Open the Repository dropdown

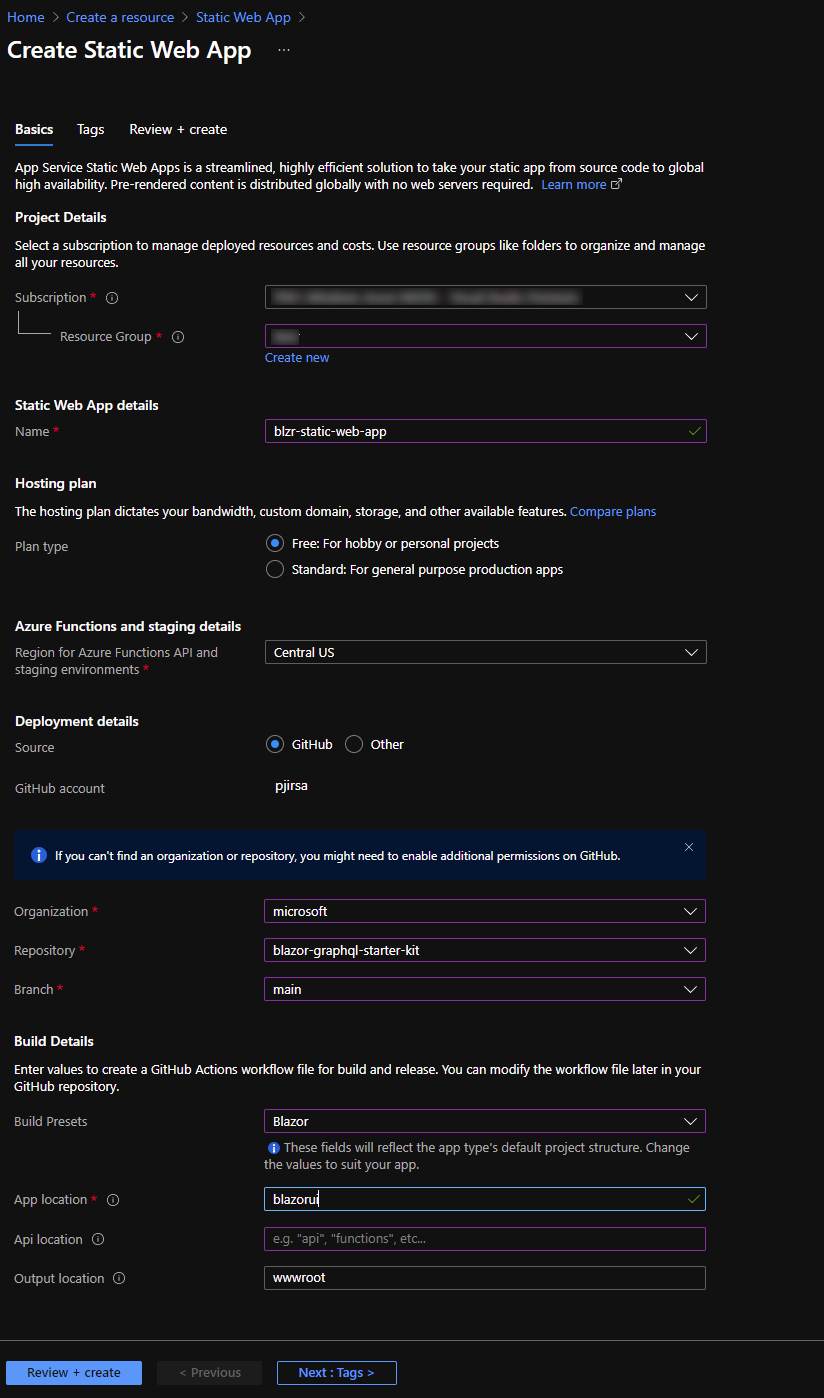485,950
